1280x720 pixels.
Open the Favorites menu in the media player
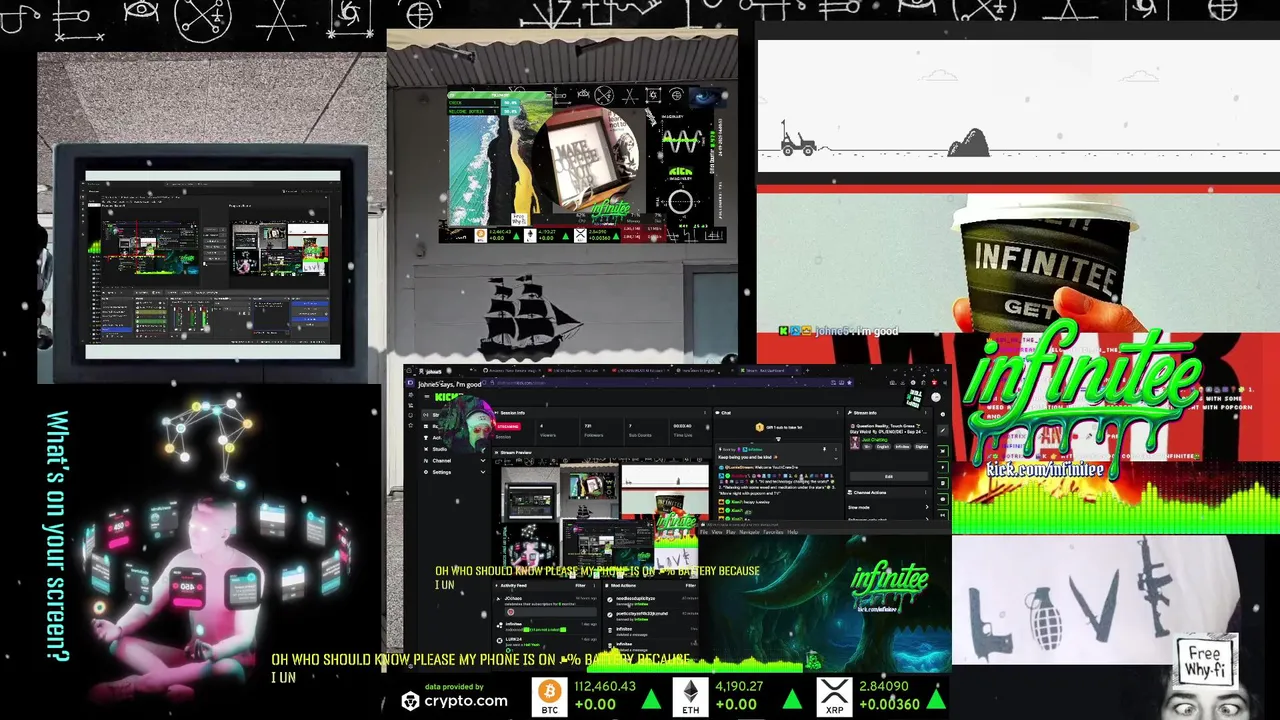click(x=773, y=532)
